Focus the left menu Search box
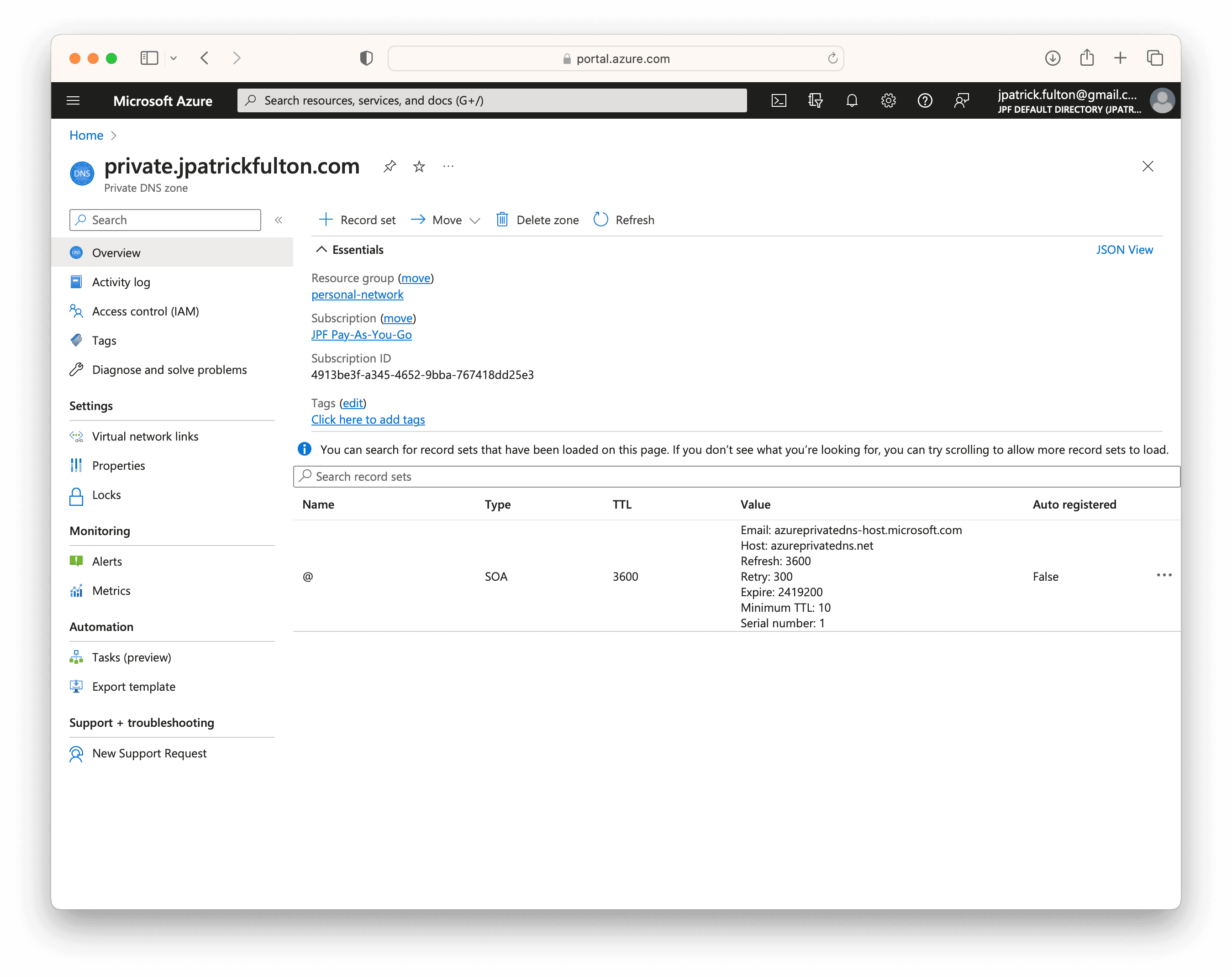 pos(165,220)
